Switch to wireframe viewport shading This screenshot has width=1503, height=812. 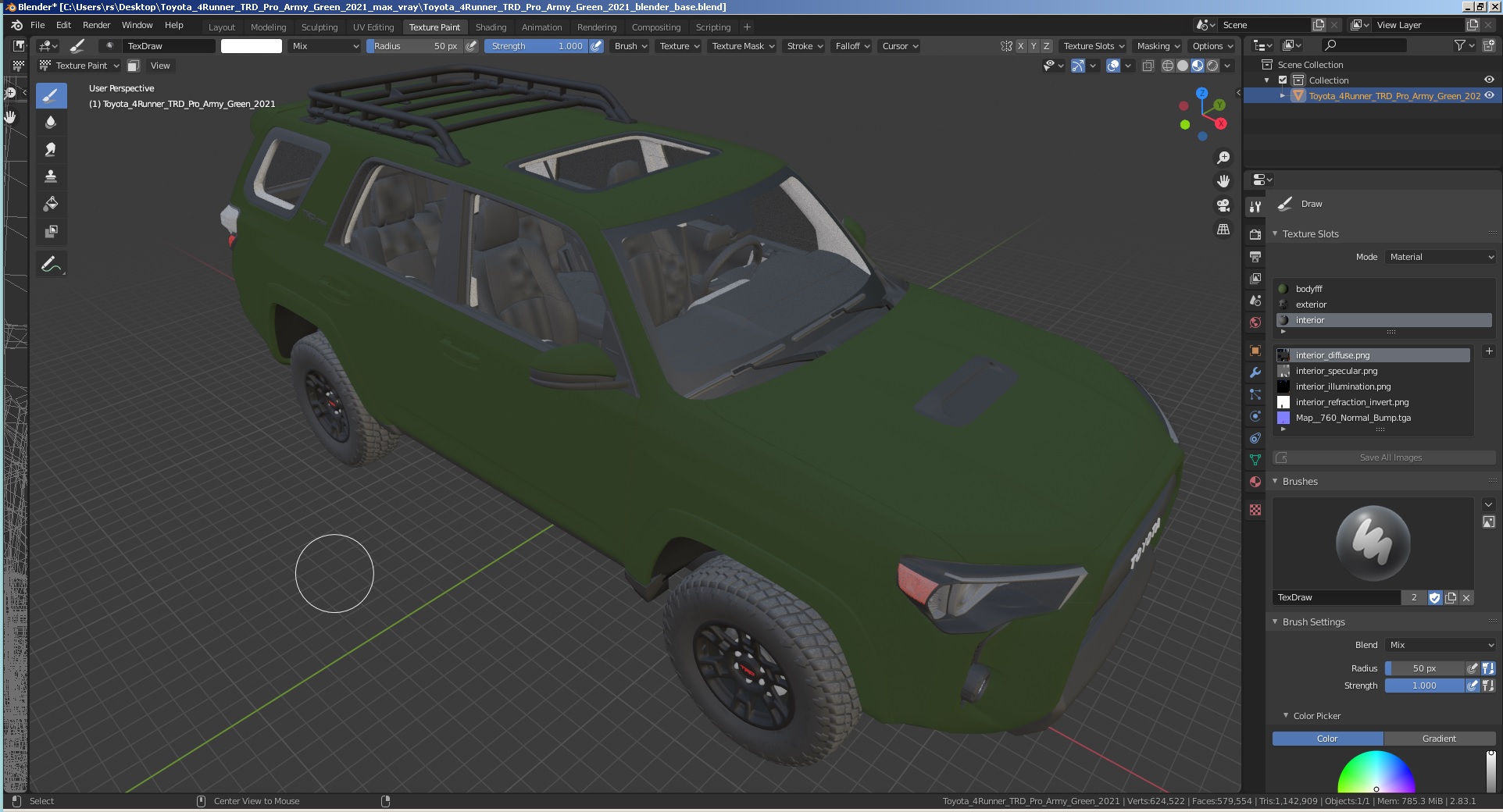[1168, 66]
